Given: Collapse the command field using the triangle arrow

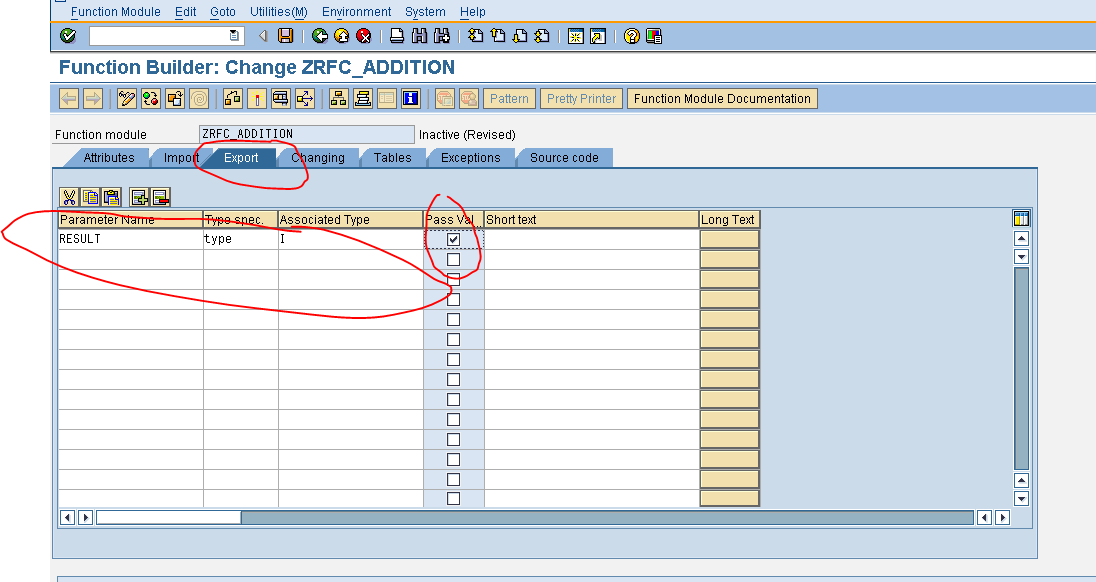Looking at the screenshot, I should coord(263,36).
